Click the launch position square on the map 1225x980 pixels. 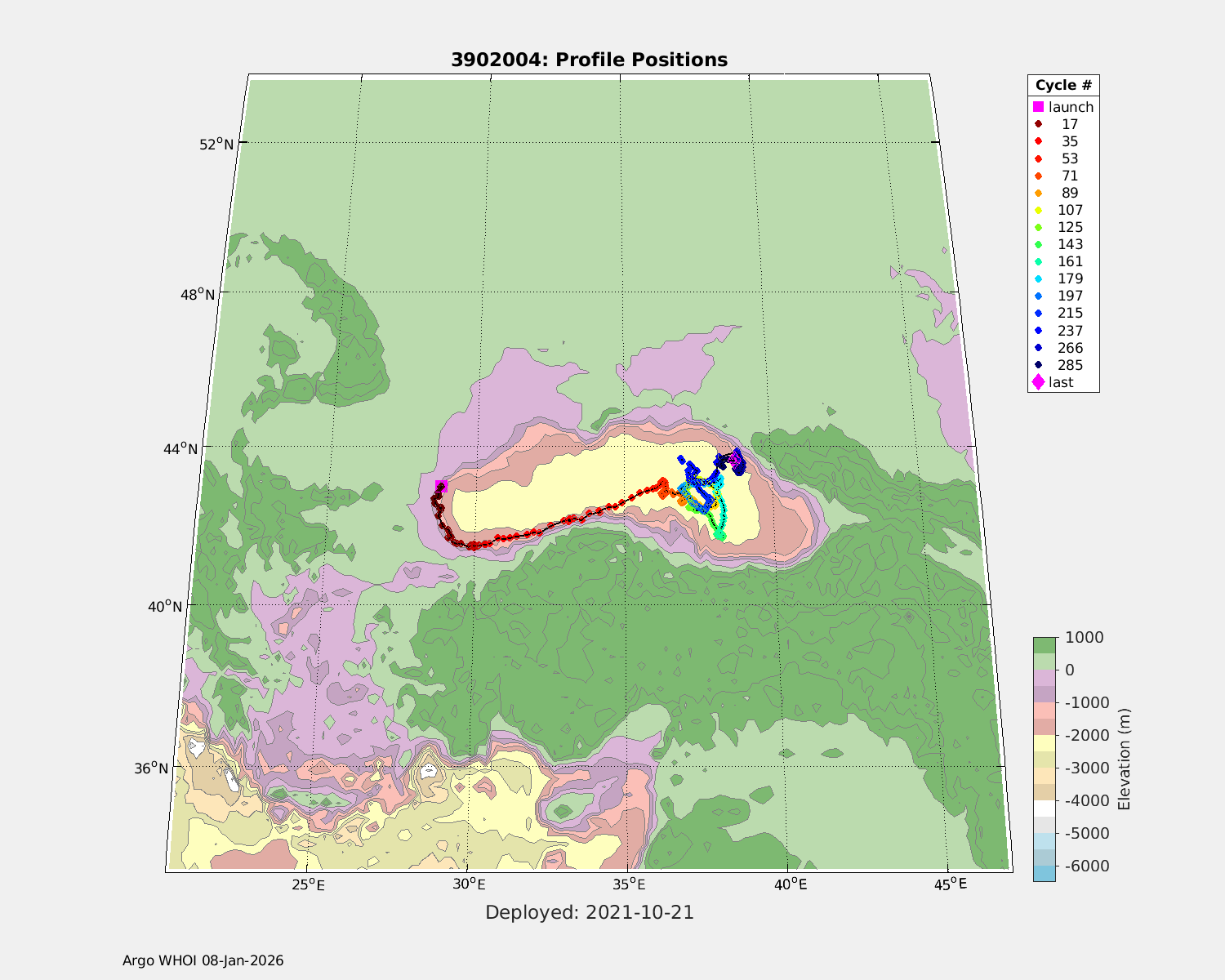point(441,486)
